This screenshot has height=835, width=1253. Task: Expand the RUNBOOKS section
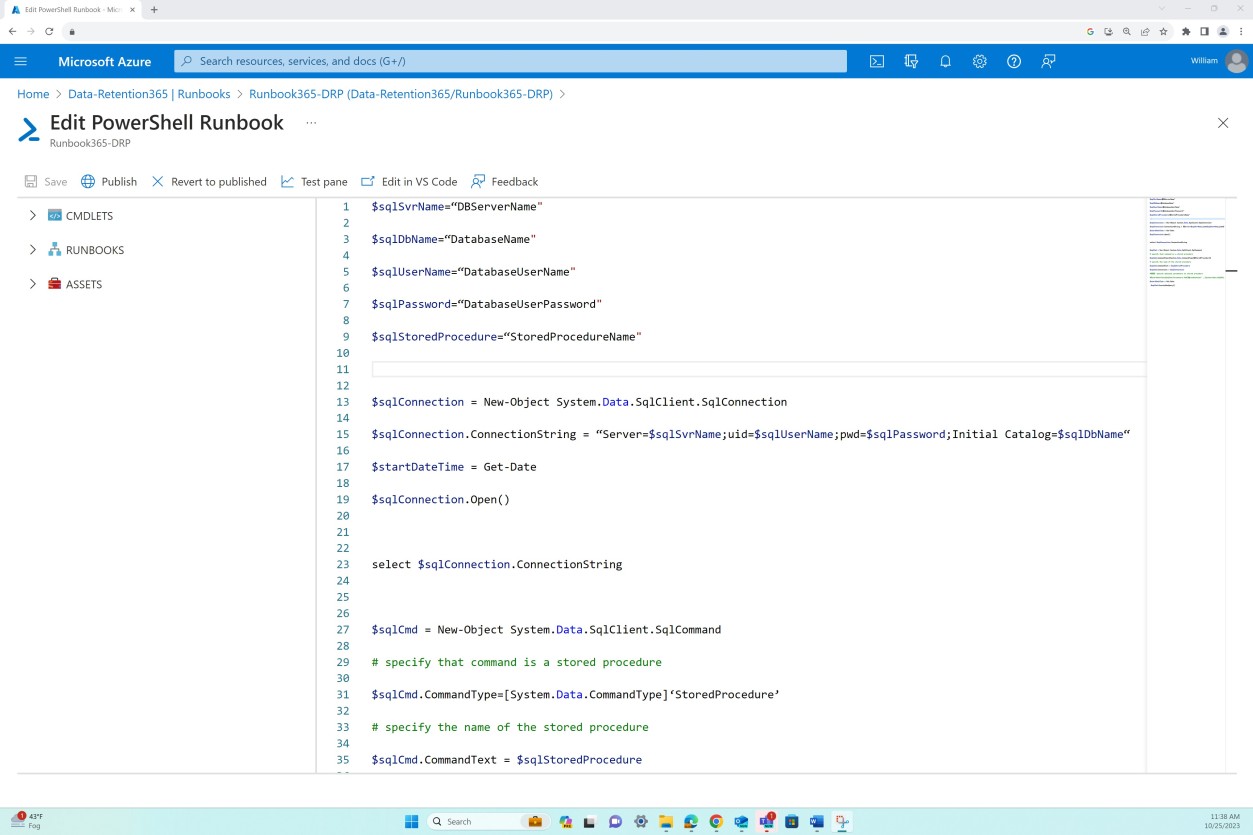pos(32,249)
